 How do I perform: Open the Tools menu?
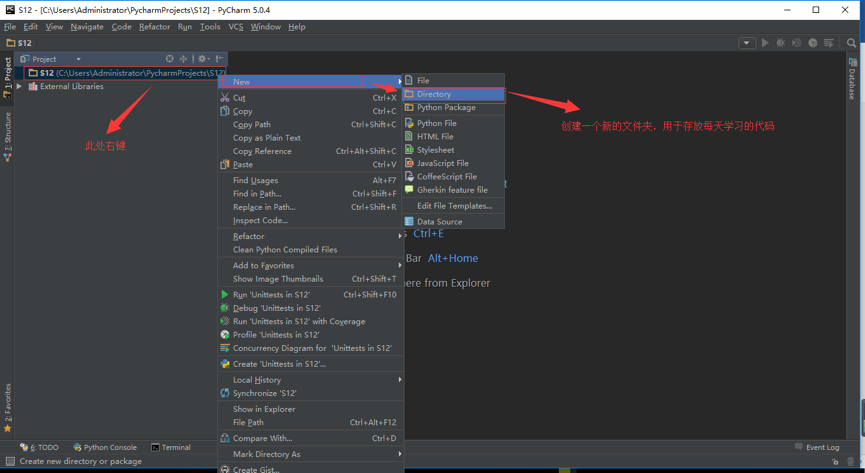(210, 26)
